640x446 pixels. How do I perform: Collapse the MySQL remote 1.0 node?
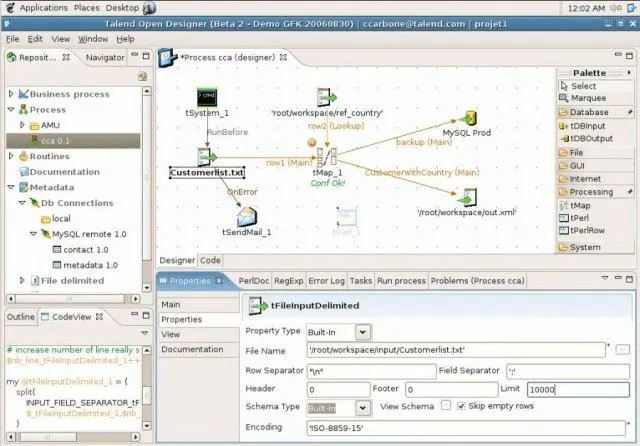33,234
